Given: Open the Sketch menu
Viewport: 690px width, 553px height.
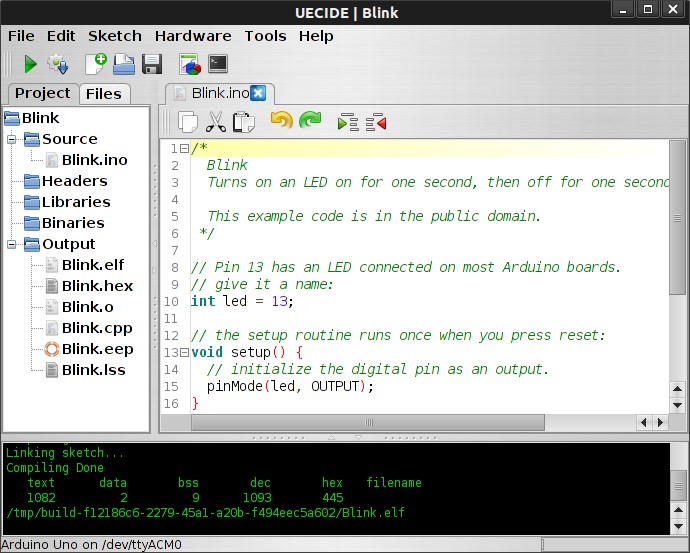Looking at the screenshot, I should click(115, 36).
